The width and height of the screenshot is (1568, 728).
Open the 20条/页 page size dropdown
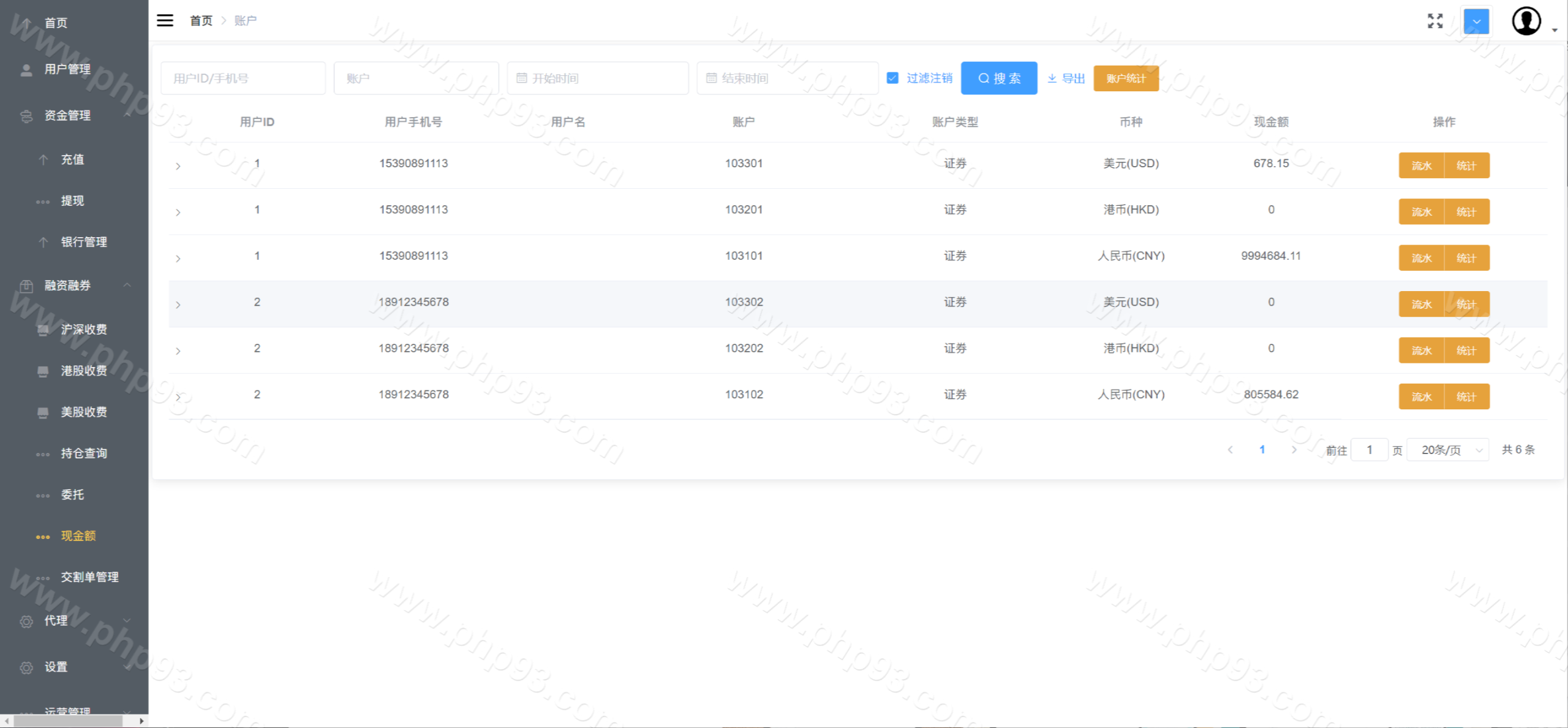[x=1448, y=450]
